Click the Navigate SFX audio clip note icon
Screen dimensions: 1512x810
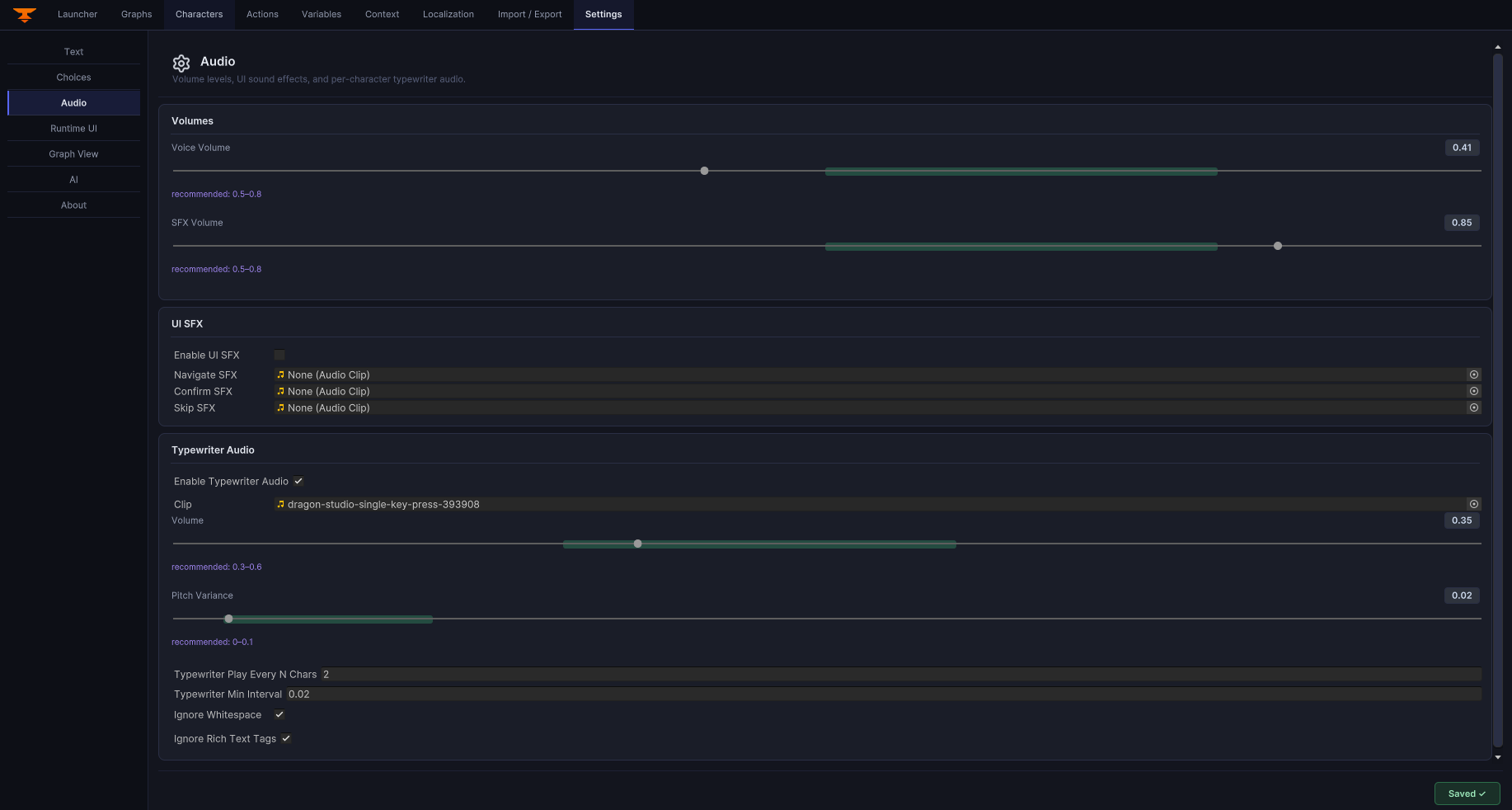(280, 374)
